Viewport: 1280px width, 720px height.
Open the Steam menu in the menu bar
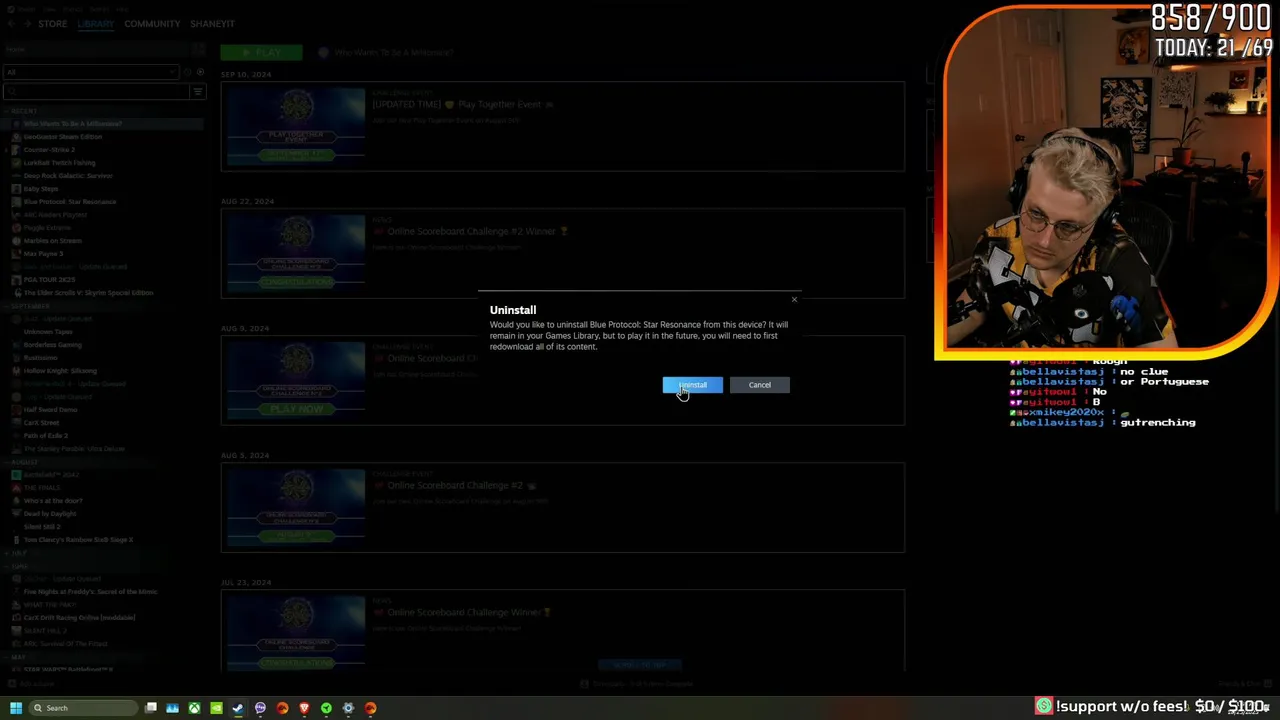pyautogui.click(x=26, y=8)
